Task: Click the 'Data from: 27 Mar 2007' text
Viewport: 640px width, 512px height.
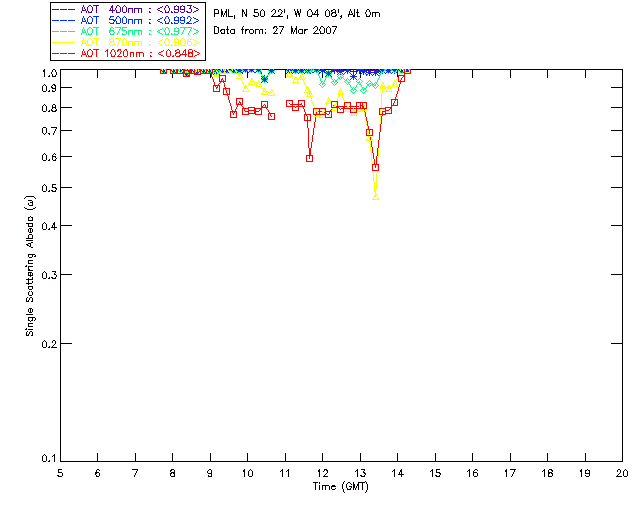Action: click(x=275, y=30)
